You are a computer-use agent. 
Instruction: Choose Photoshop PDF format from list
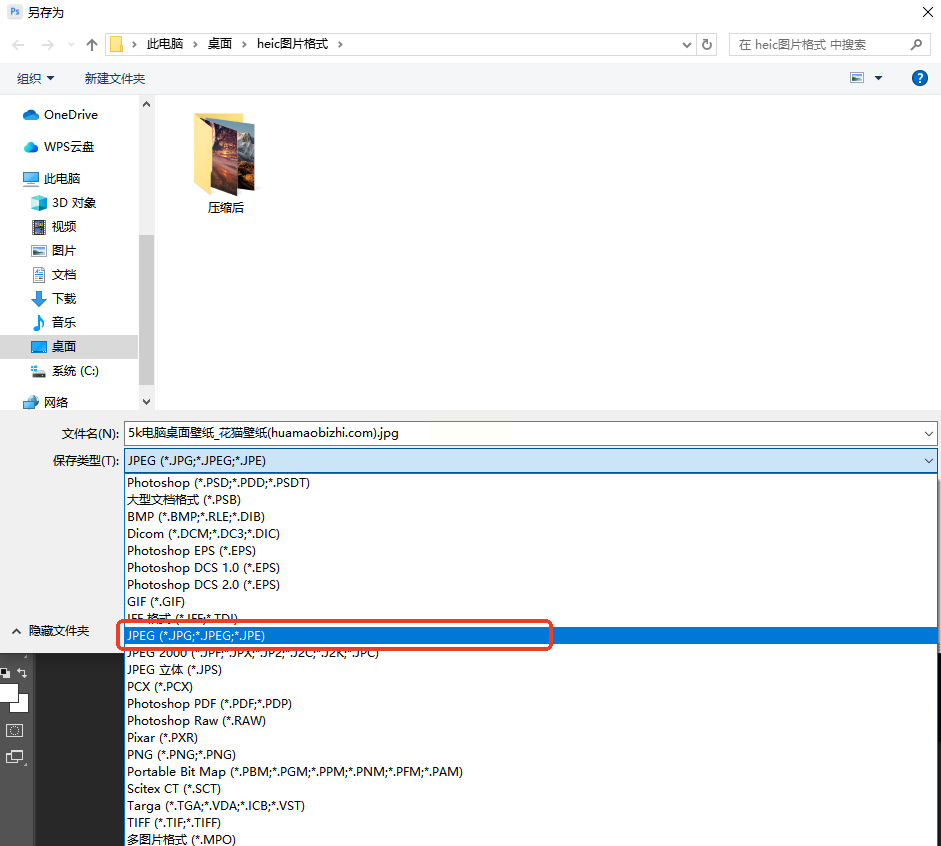(209, 704)
